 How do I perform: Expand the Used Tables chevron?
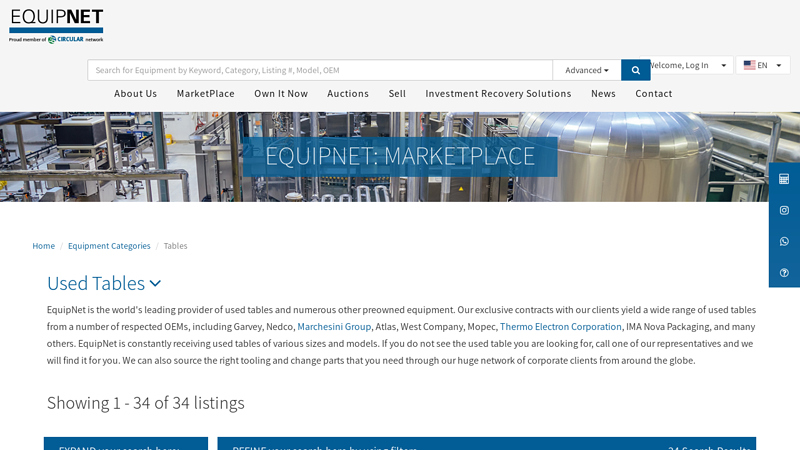[155, 284]
